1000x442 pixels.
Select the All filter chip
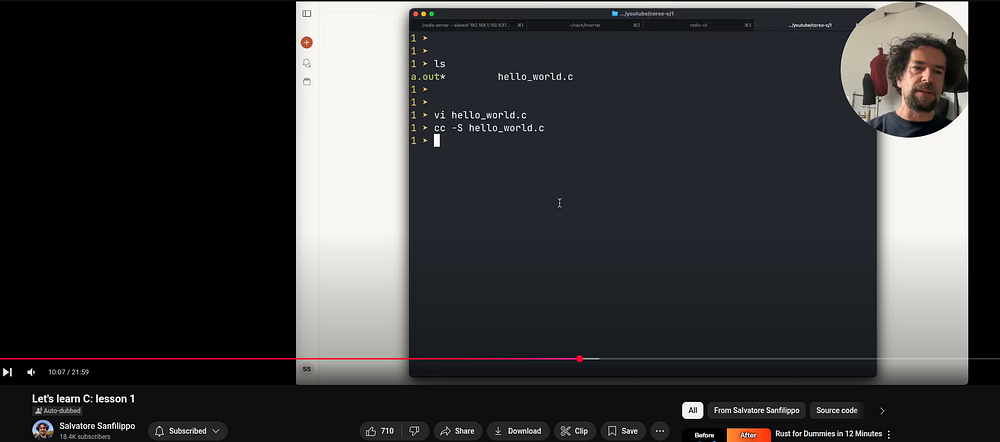click(693, 411)
